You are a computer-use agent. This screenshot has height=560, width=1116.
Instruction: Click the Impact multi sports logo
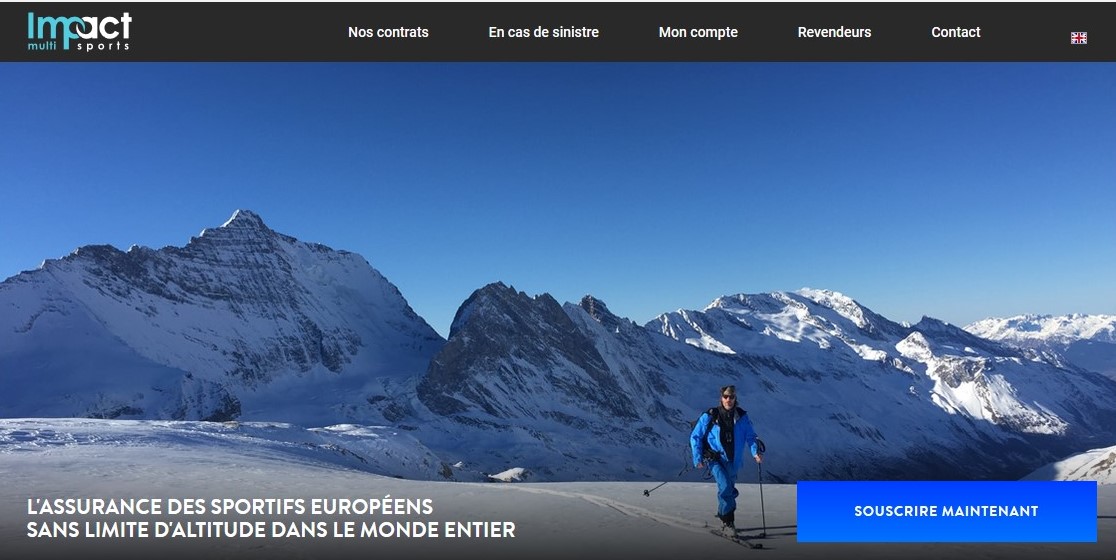(x=79, y=31)
